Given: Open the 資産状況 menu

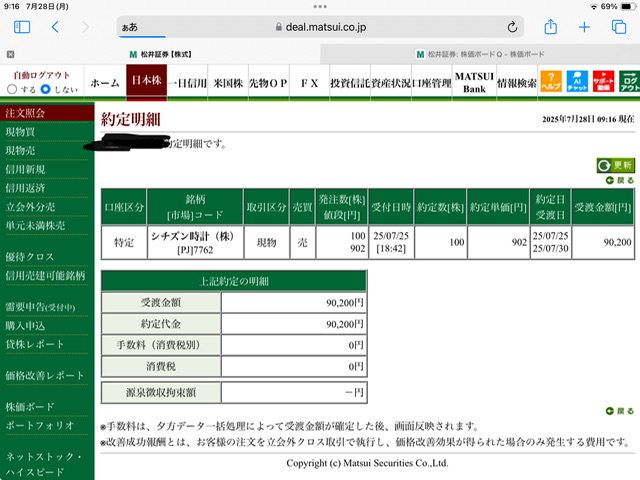Looking at the screenshot, I should (x=391, y=83).
